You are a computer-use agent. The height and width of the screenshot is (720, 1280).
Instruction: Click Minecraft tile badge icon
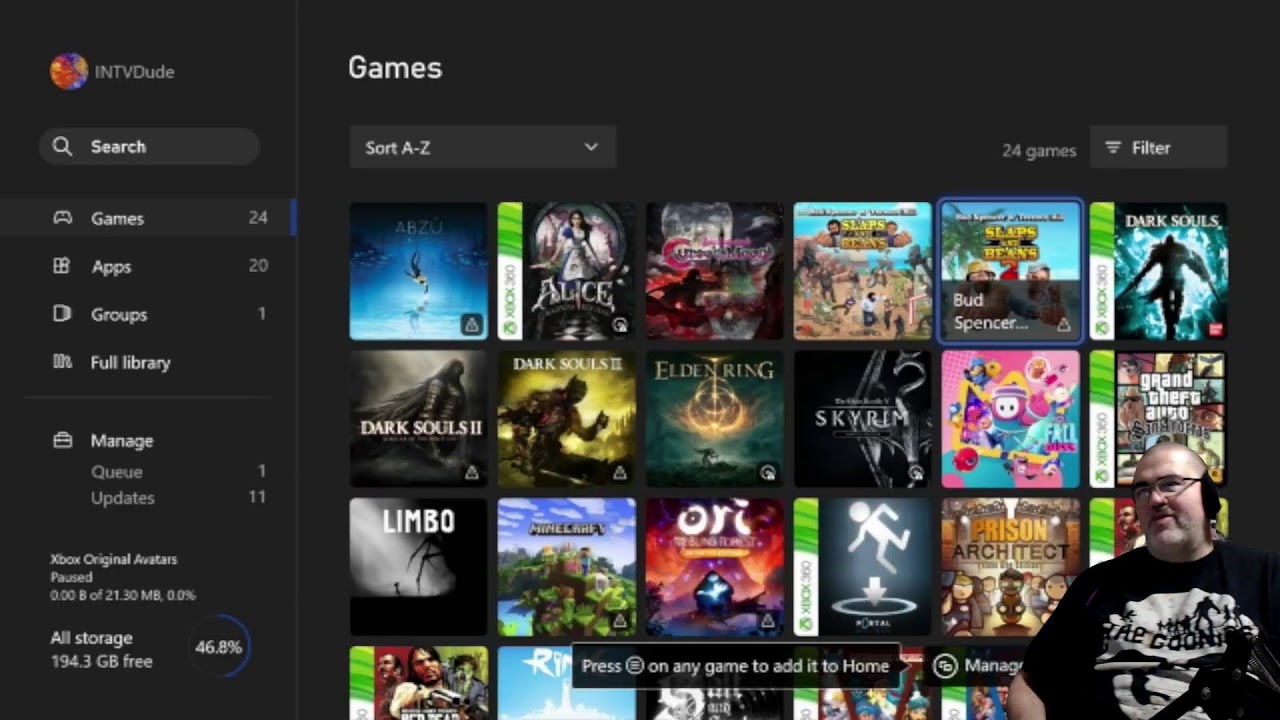[619, 620]
